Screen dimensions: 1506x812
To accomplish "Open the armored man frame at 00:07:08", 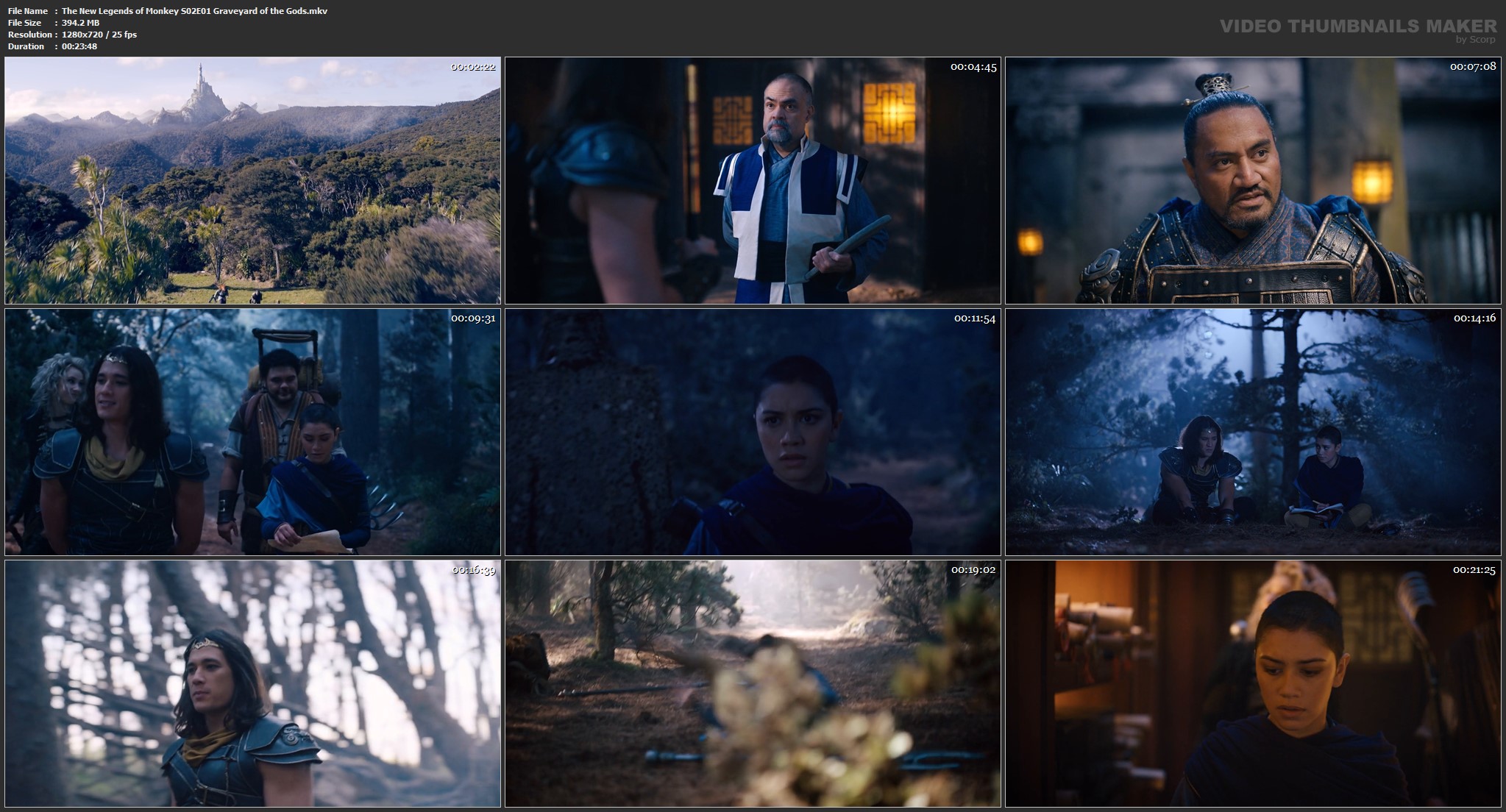I will [1253, 180].
